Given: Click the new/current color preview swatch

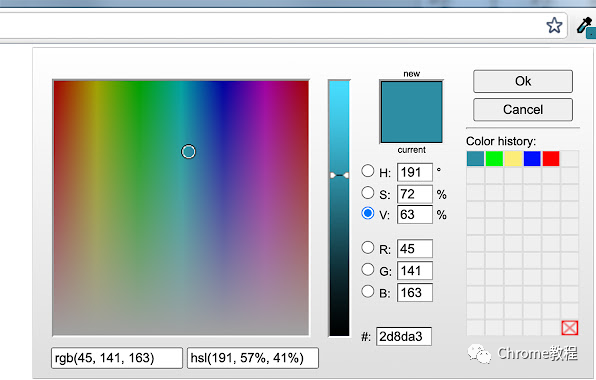Looking at the screenshot, I should click(x=412, y=112).
